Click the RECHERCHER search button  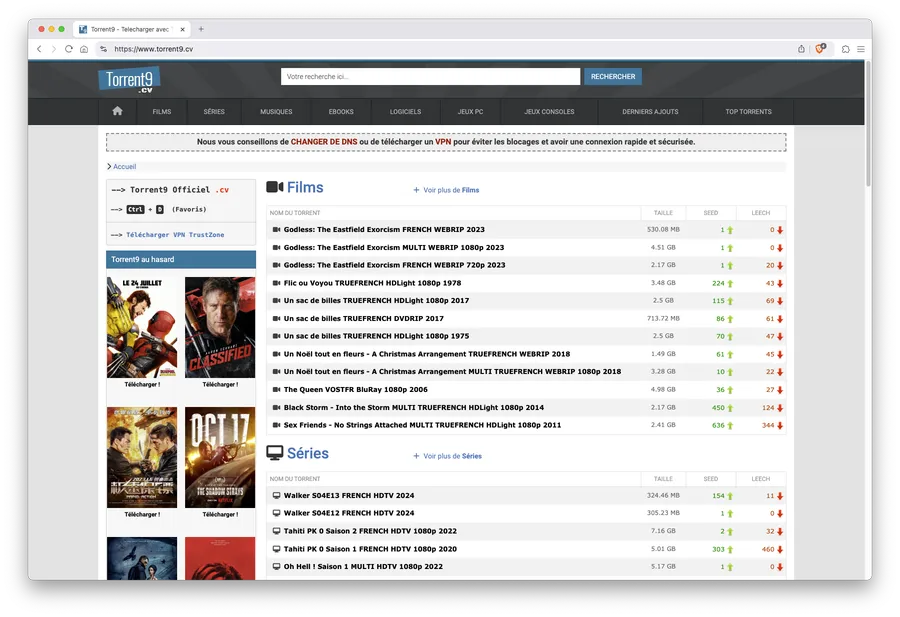(x=613, y=76)
